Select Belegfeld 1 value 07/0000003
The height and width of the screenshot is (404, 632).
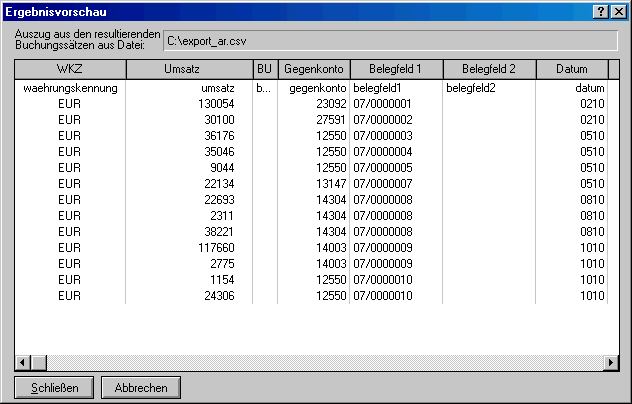tap(383, 136)
